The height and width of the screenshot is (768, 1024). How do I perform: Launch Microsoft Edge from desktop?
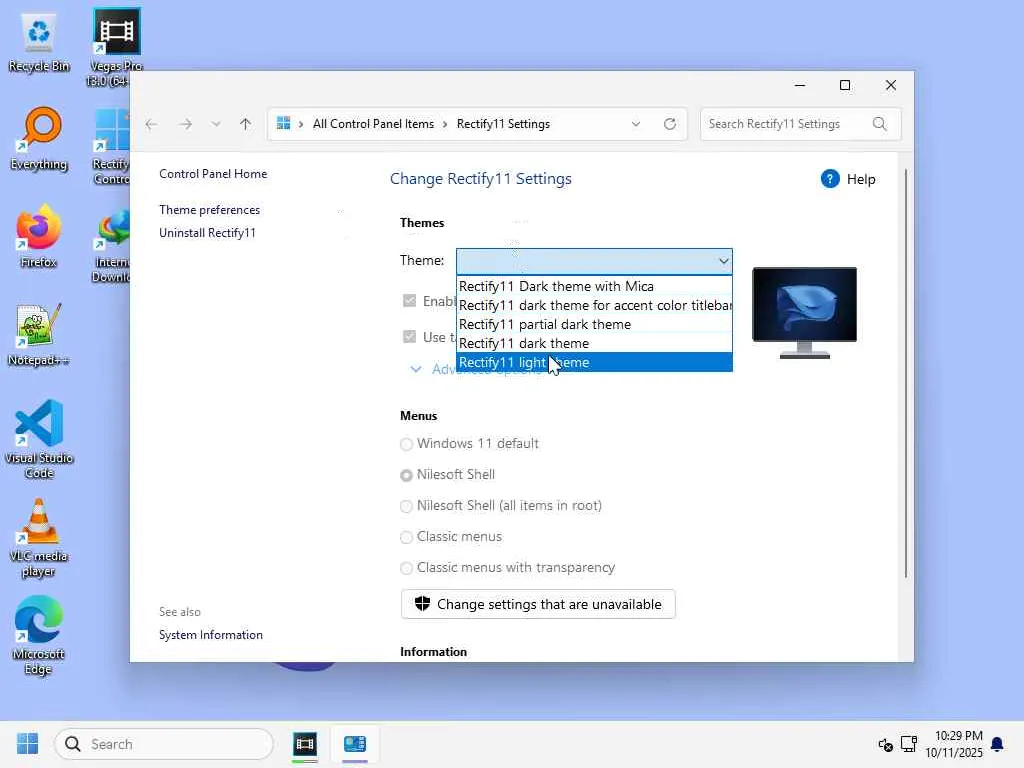(x=39, y=635)
